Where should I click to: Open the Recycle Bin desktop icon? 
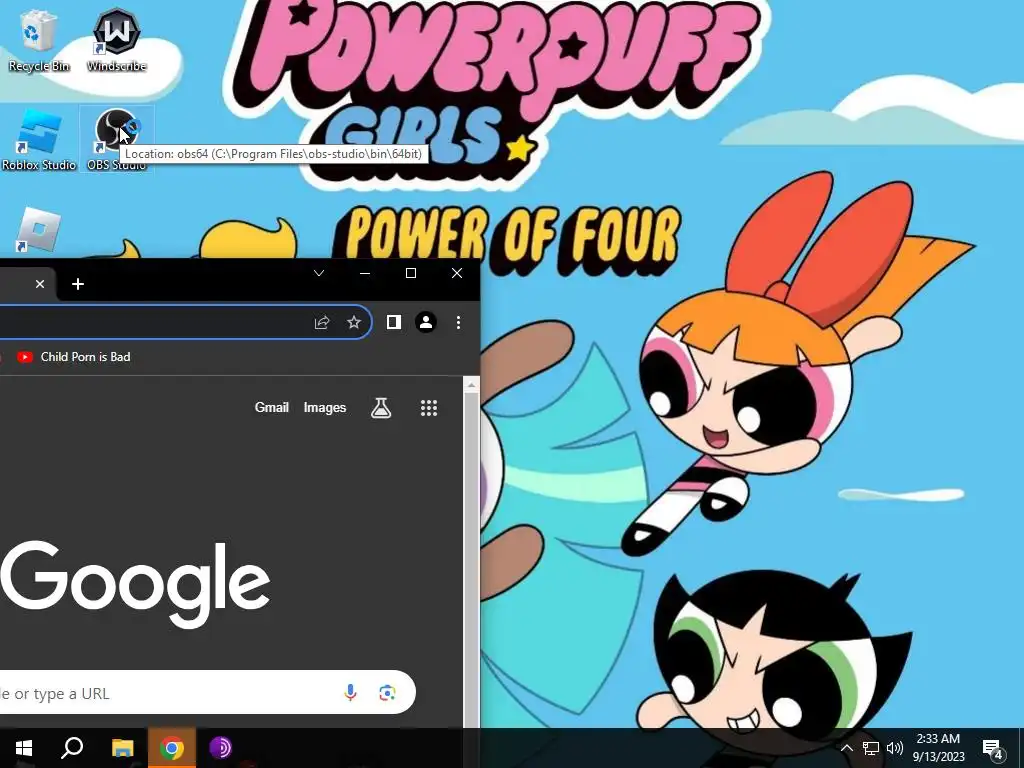click(39, 40)
